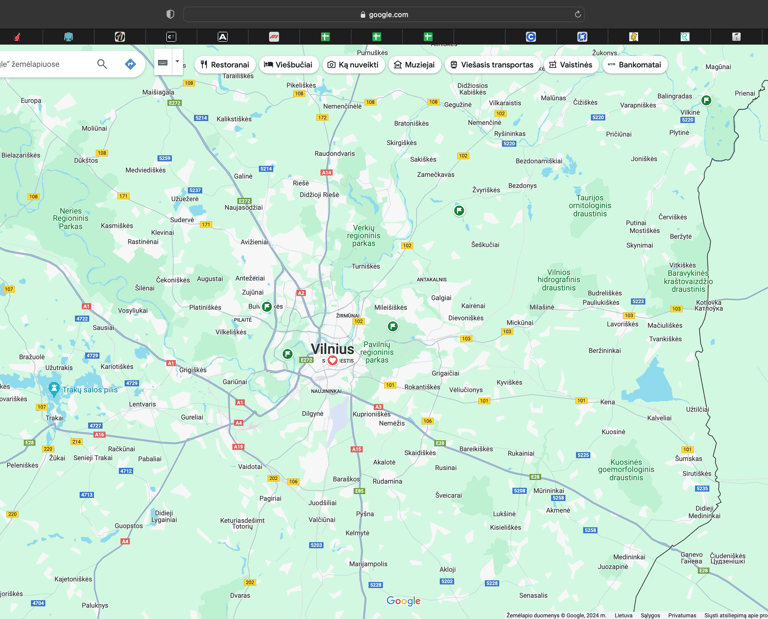Click the green flag marker west of Vilnius

(288, 354)
